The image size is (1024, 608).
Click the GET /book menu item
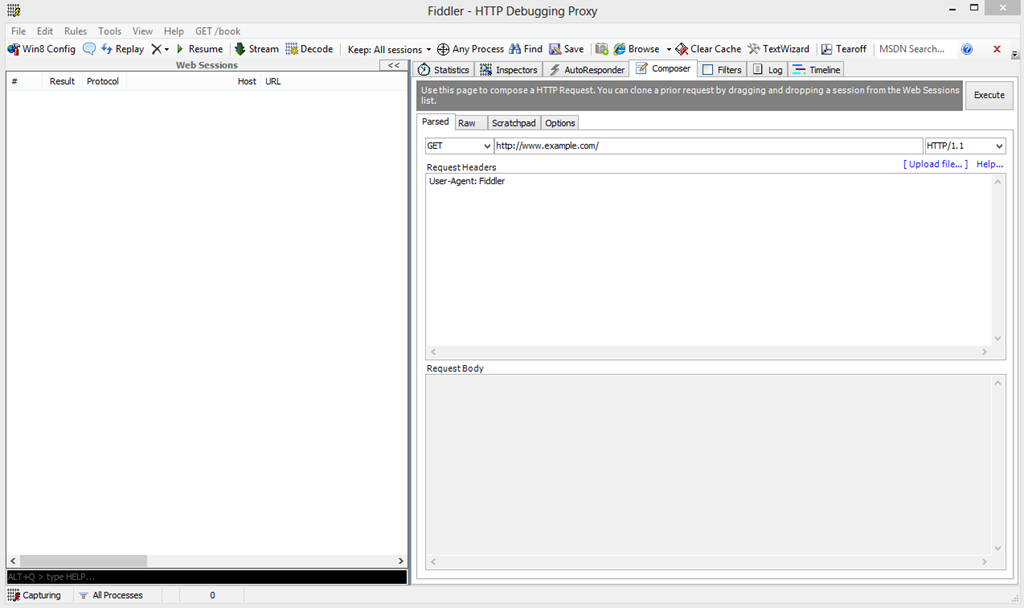[x=217, y=31]
